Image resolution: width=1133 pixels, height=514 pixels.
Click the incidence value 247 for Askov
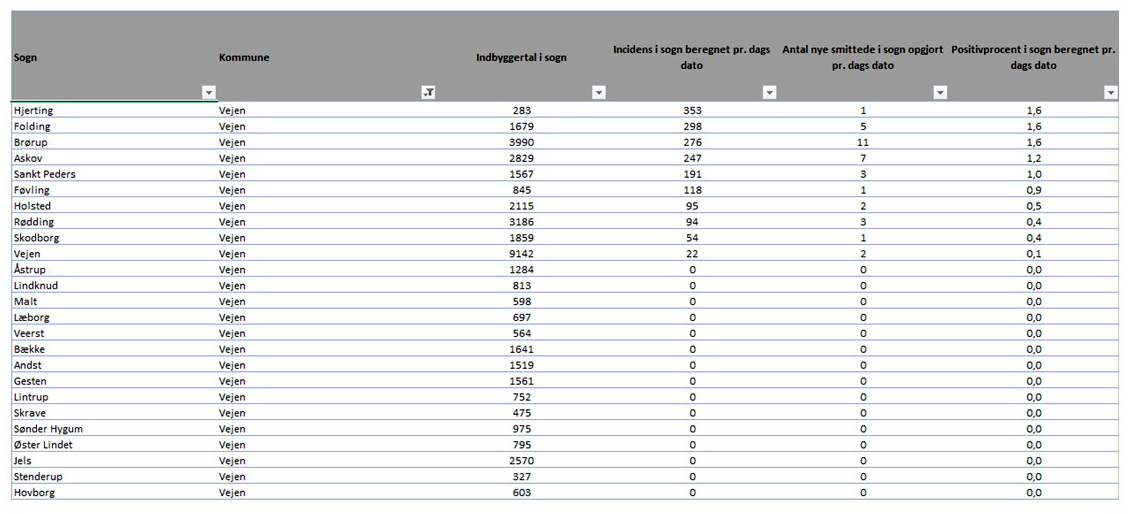click(692, 158)
